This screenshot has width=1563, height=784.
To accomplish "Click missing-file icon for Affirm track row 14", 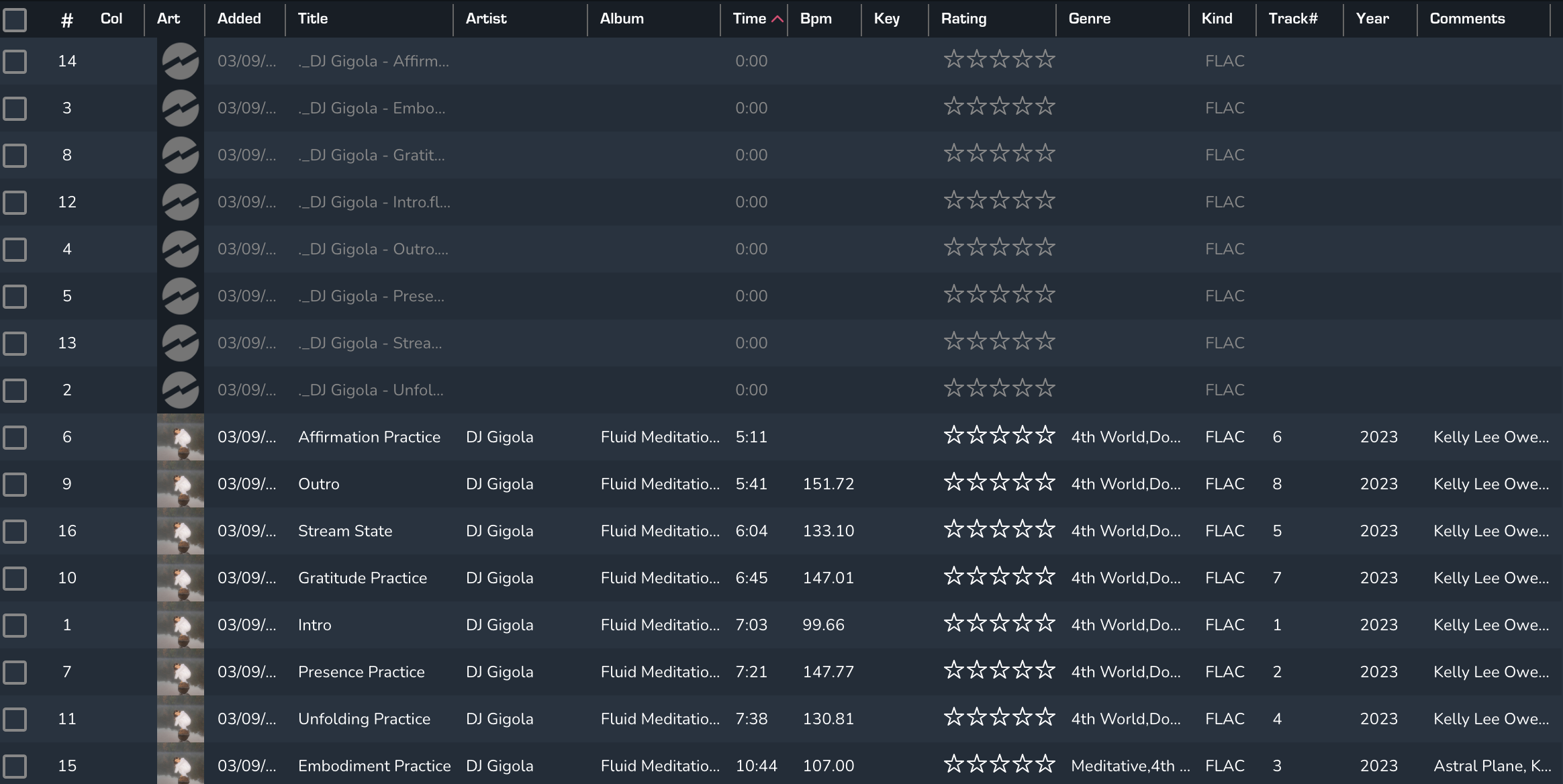I will pos(180,61).
